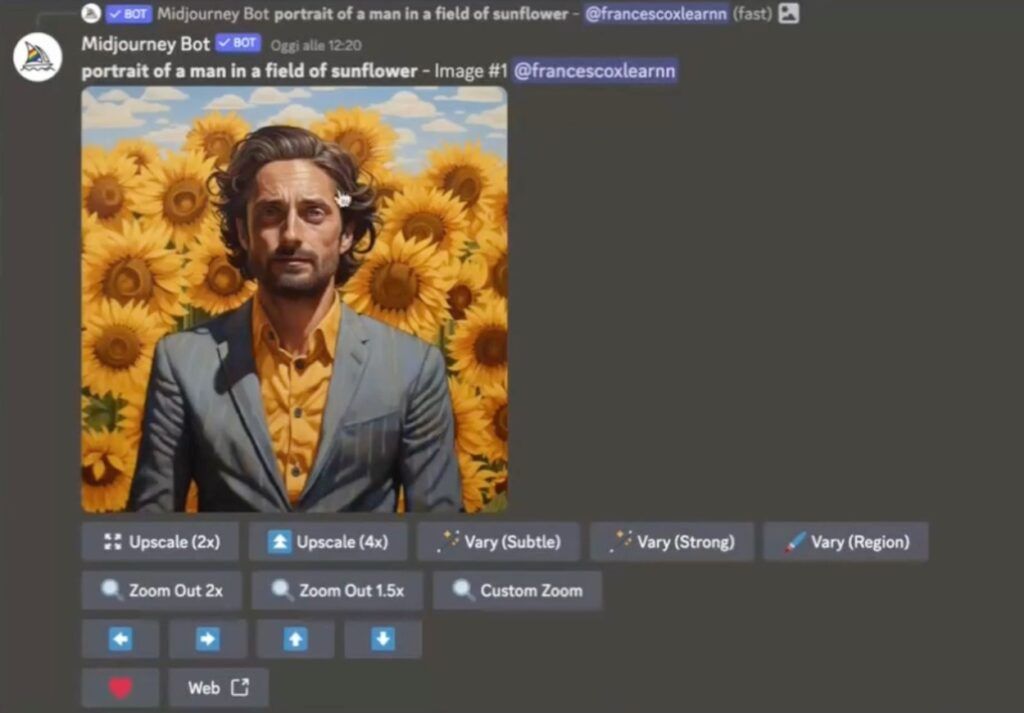Open Vary (Region) editor

tap(846, 541)
